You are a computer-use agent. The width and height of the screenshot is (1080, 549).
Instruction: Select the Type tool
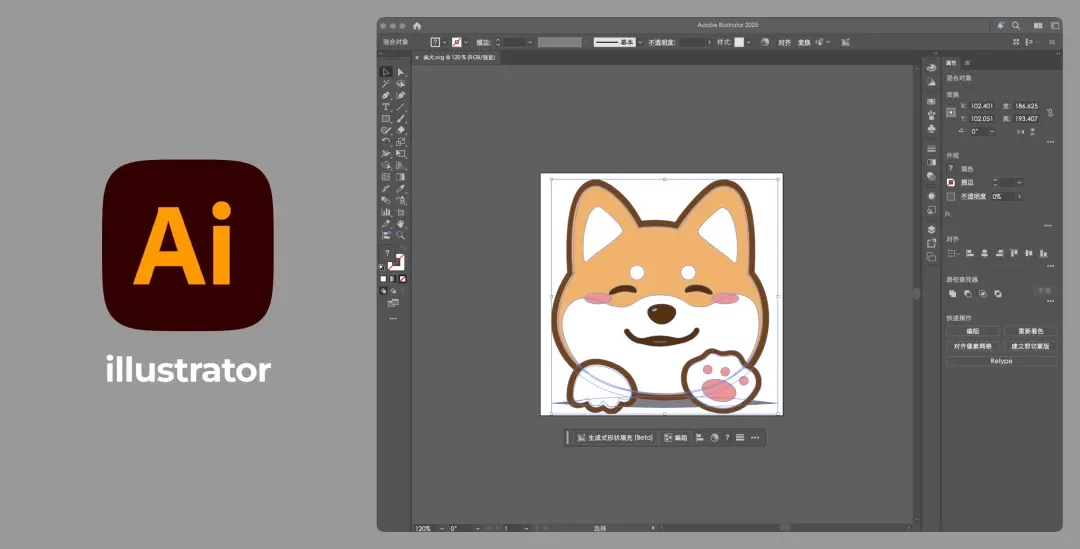(x=386, y=107)
